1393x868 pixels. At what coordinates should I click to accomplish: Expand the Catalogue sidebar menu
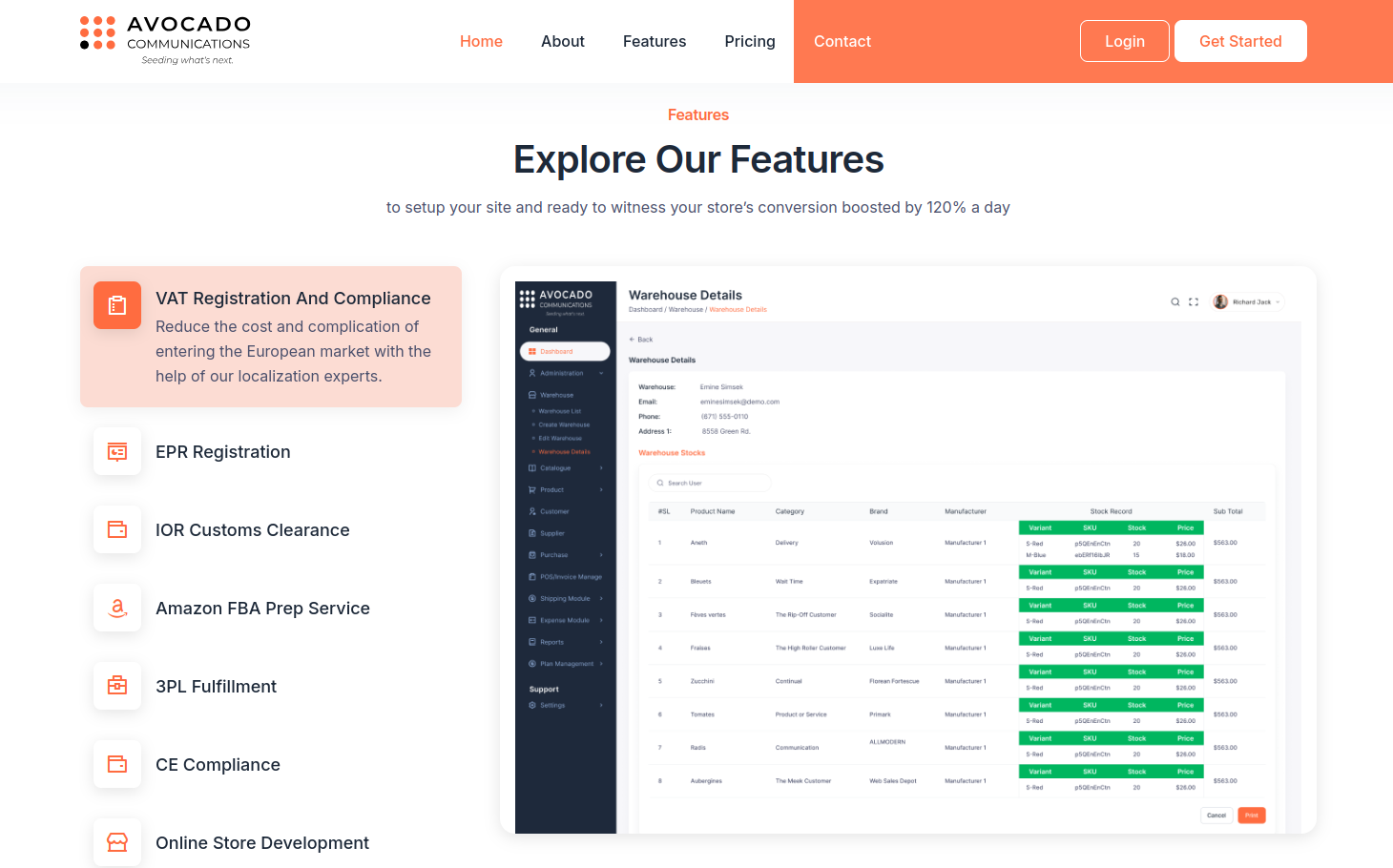tap(565, 468)
